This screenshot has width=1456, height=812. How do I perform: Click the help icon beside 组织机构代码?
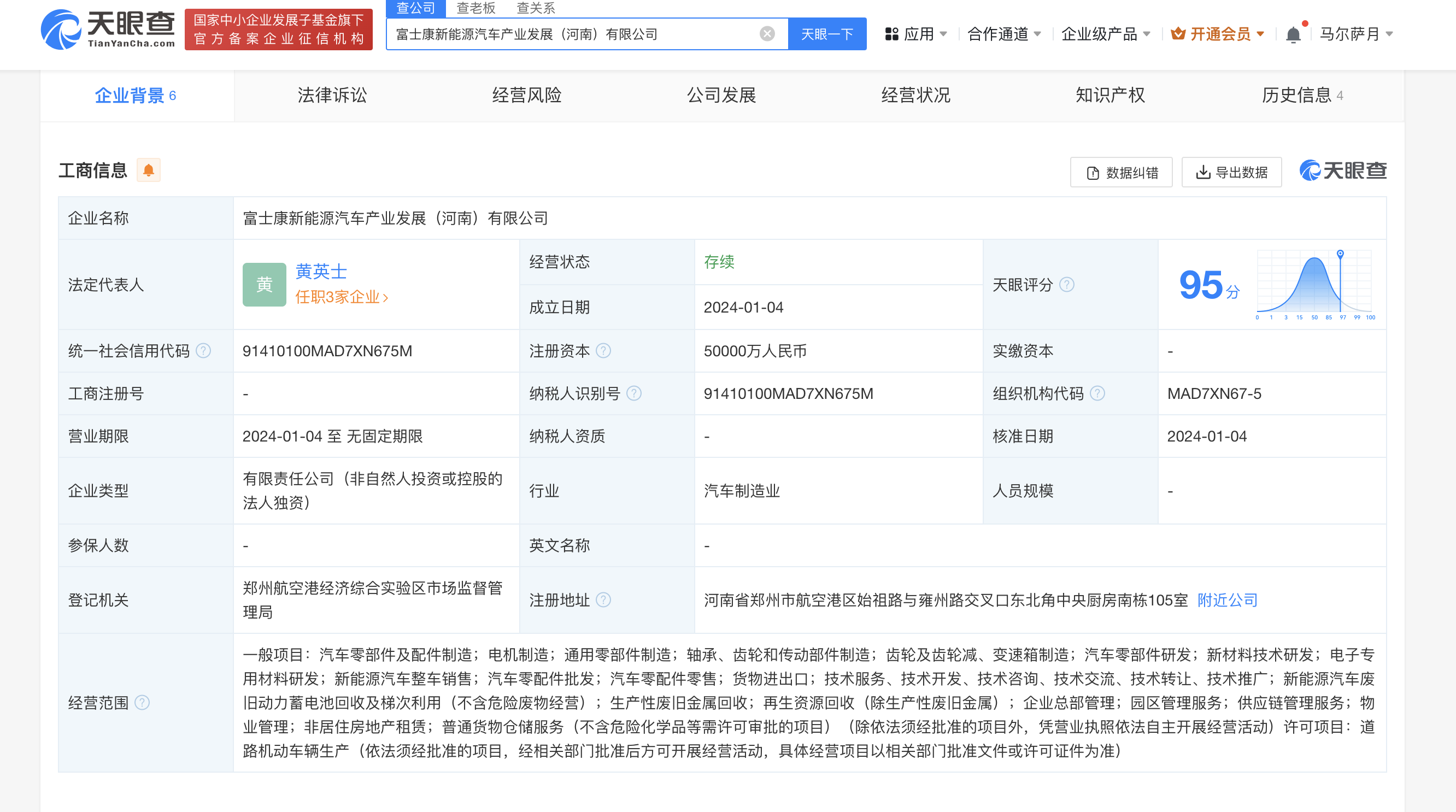(1097, 393)
